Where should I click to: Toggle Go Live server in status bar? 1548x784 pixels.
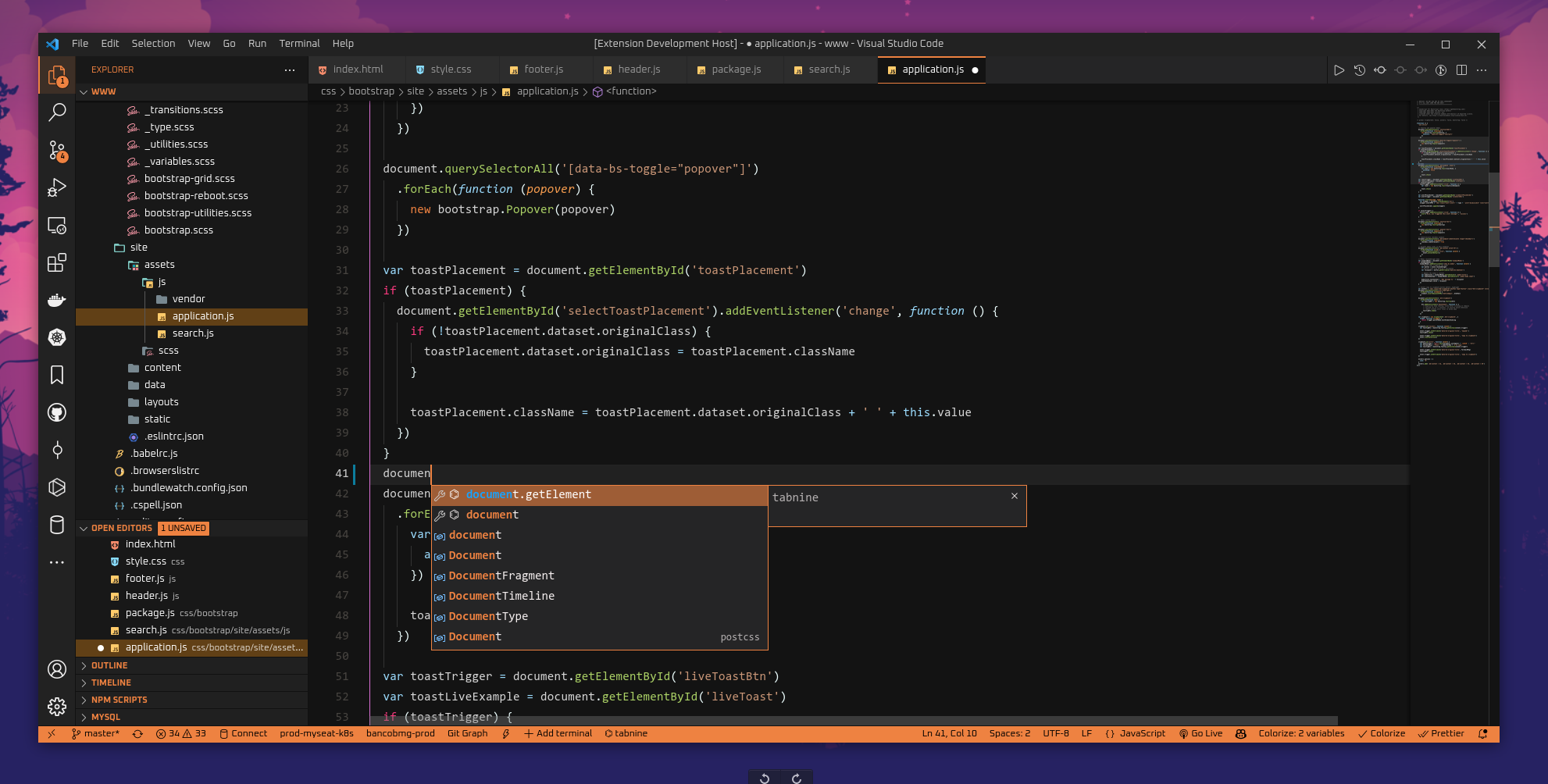pyautogui.click(x=1201, y=734)
